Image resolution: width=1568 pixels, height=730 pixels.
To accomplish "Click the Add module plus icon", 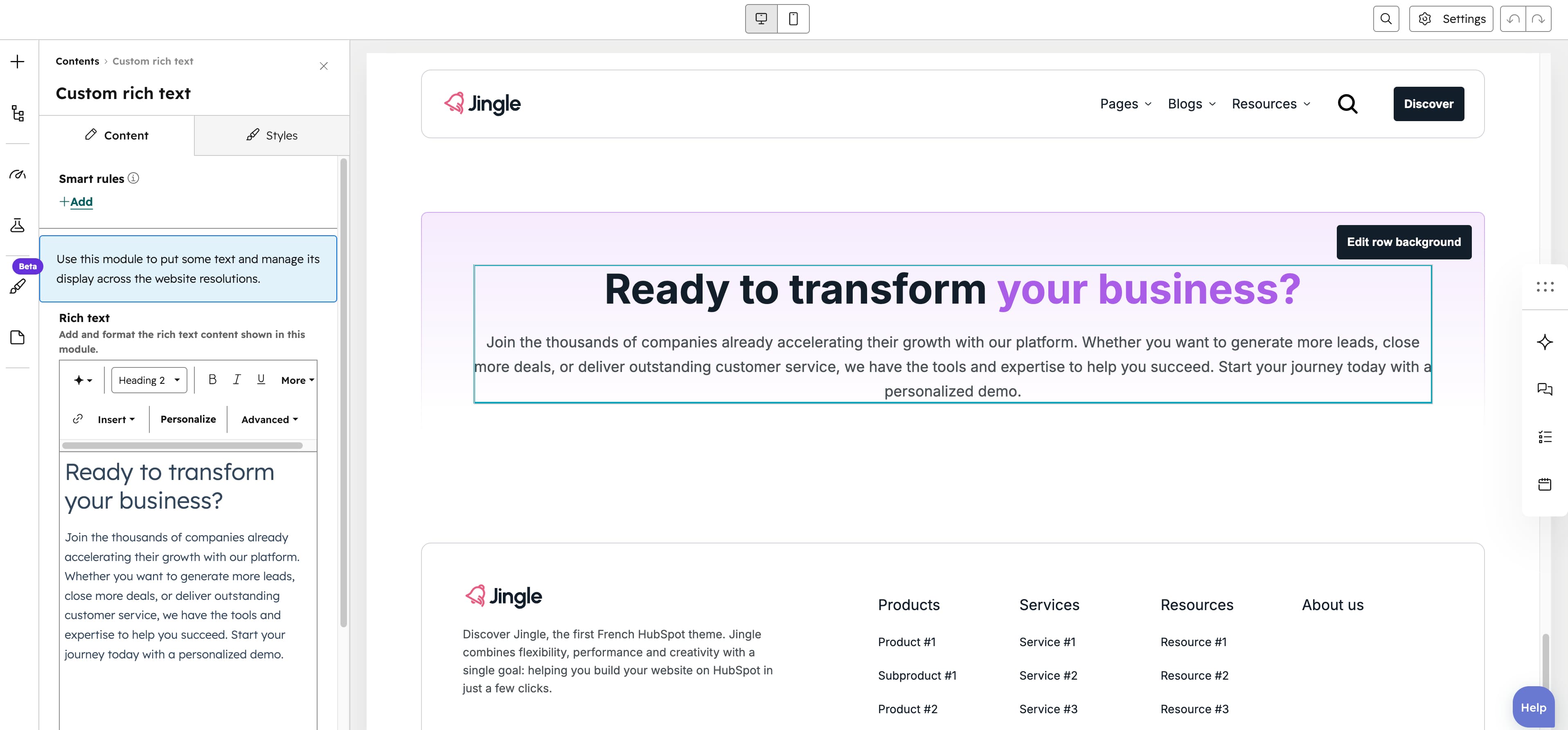I will coord(18,61).
